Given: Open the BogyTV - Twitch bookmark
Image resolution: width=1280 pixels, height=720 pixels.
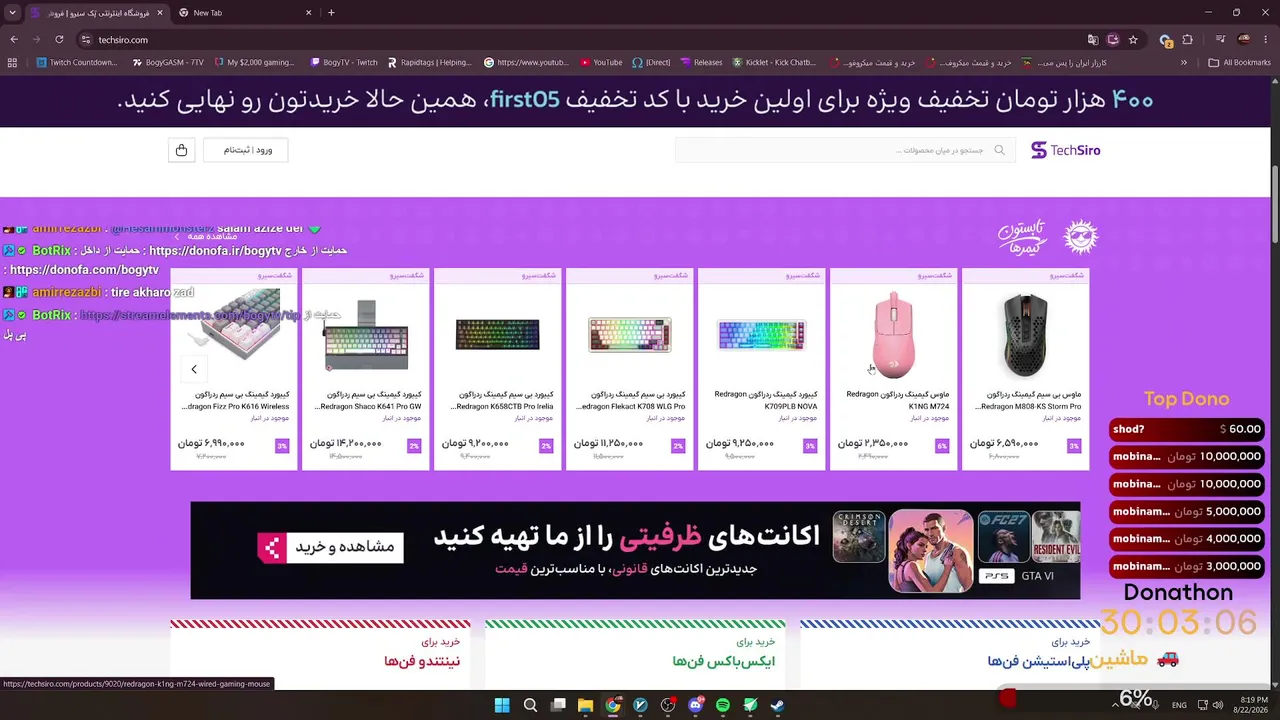Looking at the screenshot, I should tap(343, 62).
